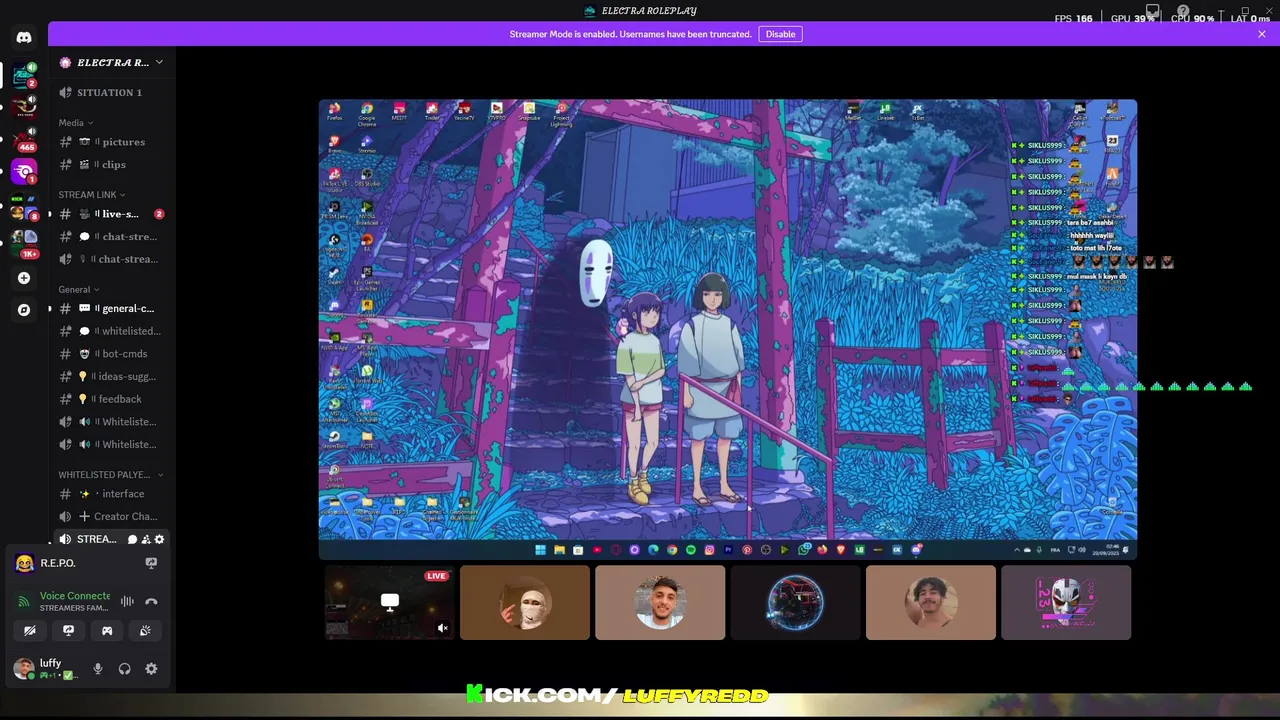Image resolution: width=1280 pixels, height=720 pixels.
Task: Open the live-s... channel with 2 mentions
Action: [112, 214]
